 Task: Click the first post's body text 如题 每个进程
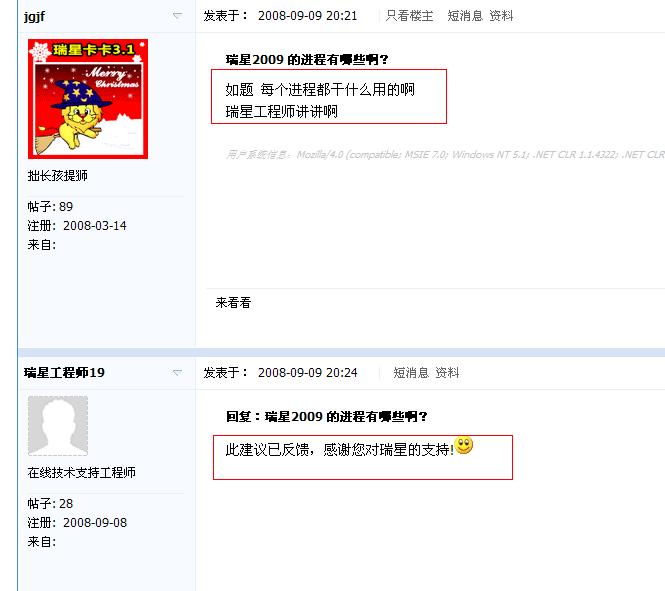click(320, 89)
